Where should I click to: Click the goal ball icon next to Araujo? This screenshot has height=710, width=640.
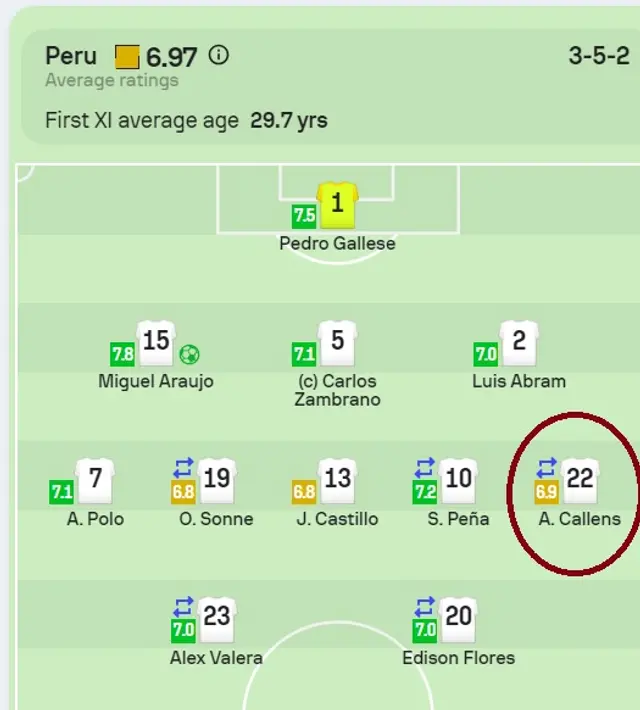pos(190,354)
